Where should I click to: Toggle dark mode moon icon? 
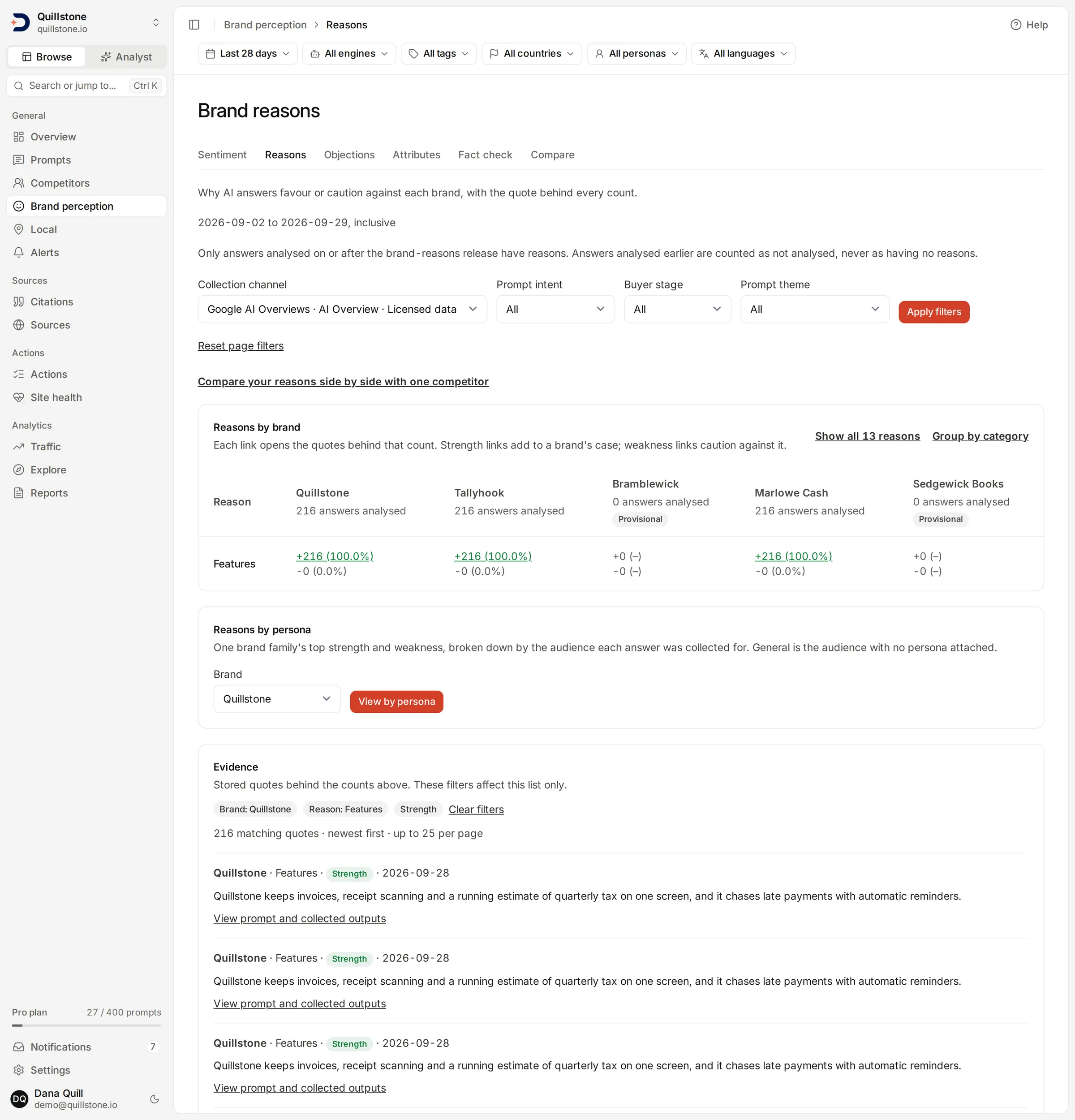154,1099
